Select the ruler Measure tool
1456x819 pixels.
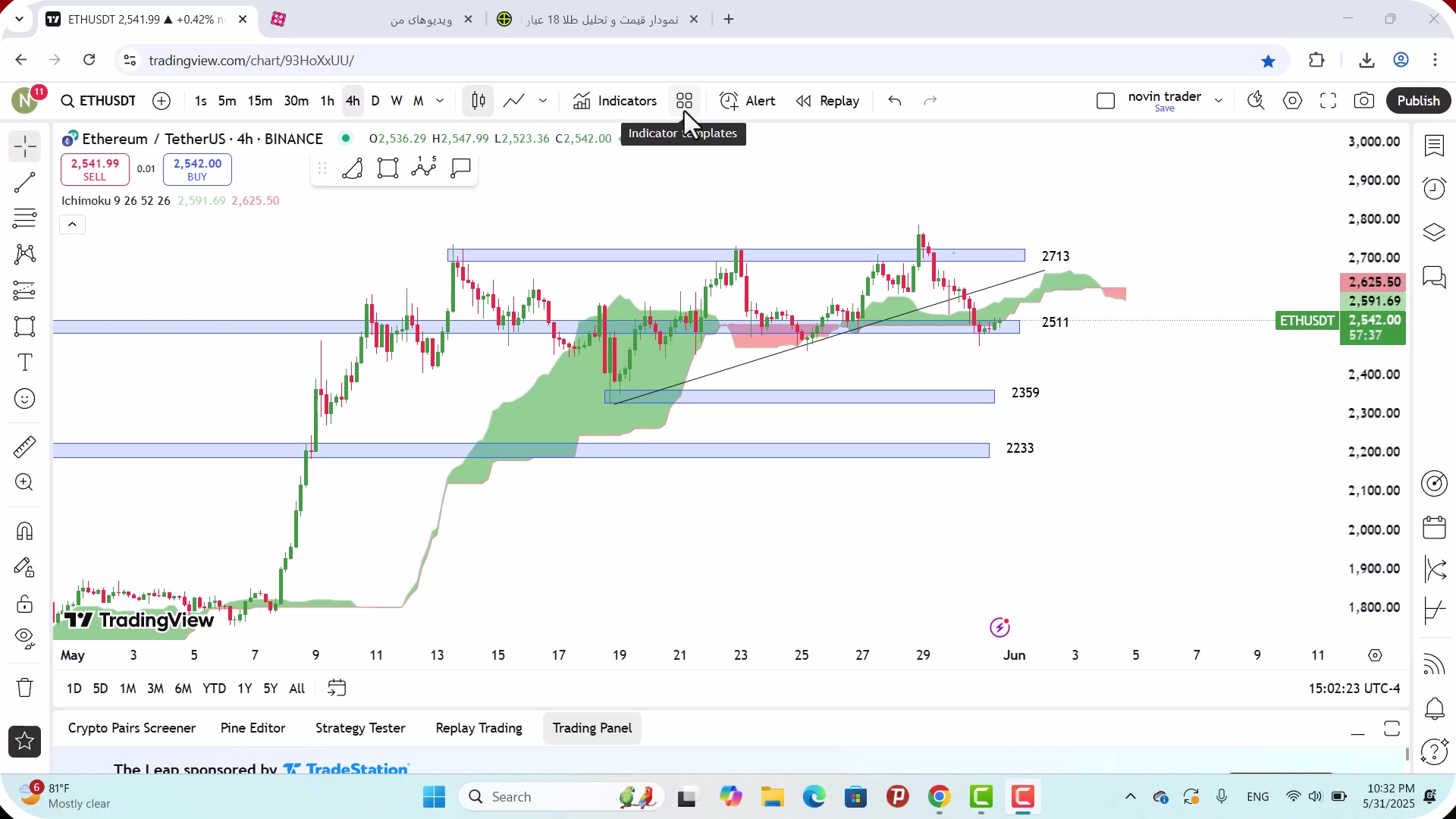click(x=24, y=447)
